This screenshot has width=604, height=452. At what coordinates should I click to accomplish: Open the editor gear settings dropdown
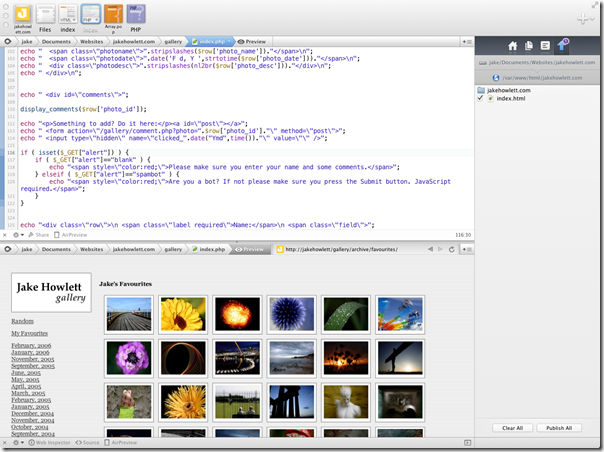tap(18, 235)
